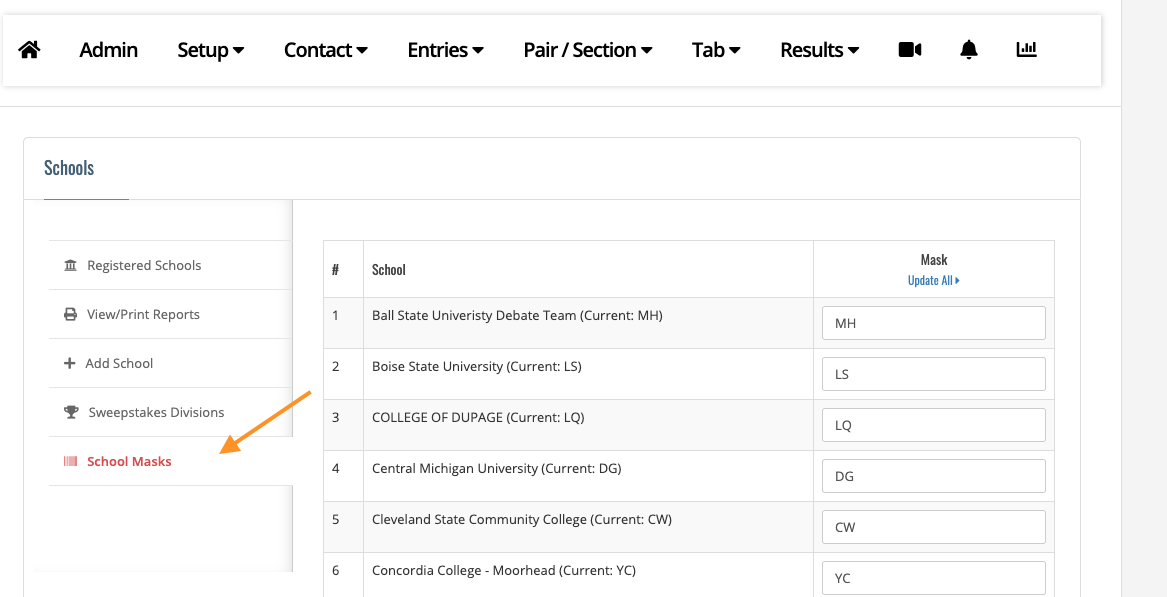Select the Admin menu item
1167x597 pixels.
pyautogui.click(x=109, y=50)
